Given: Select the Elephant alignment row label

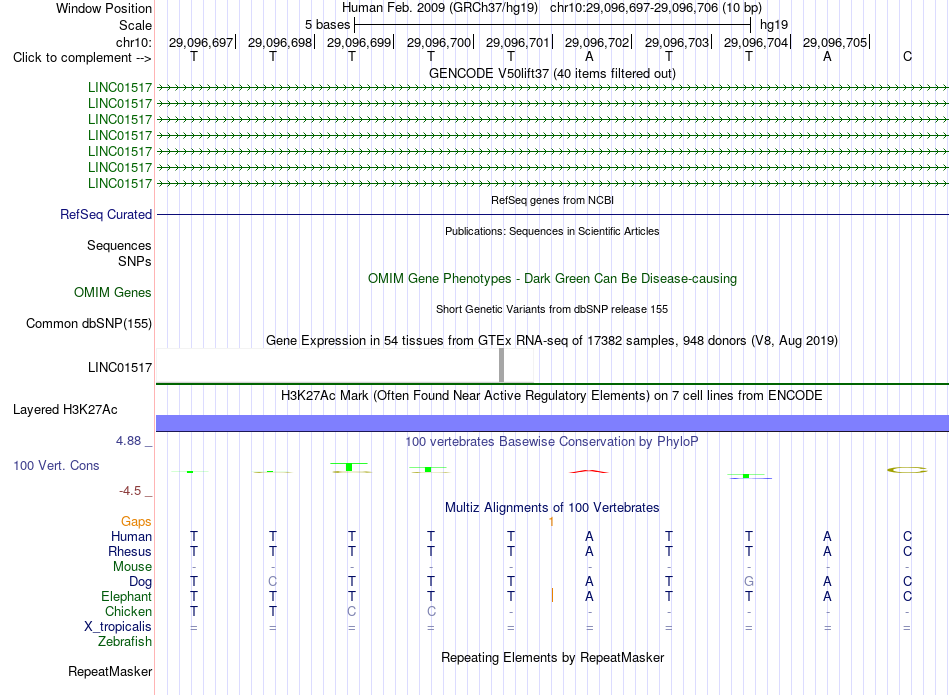Looking at the screenshot, I should [x=126, y=597].
